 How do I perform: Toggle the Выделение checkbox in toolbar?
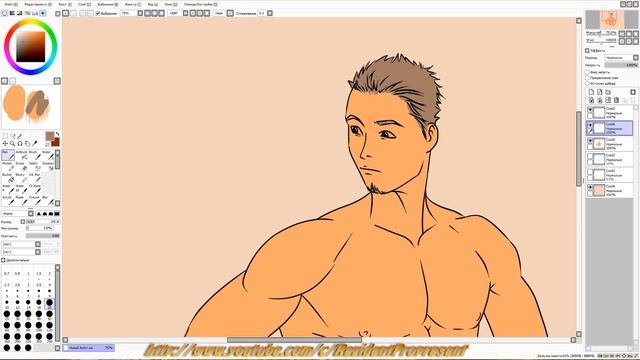[x=98, y=13]
